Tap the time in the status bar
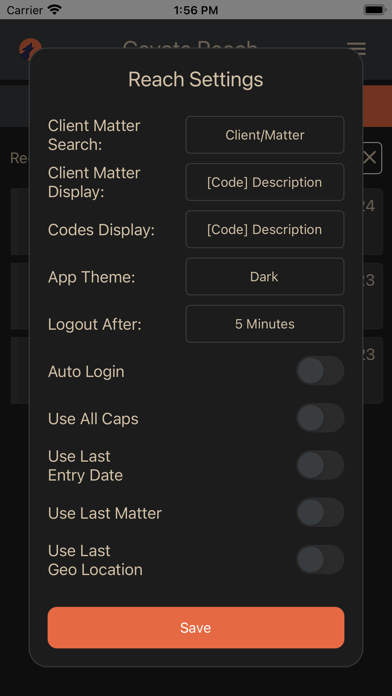Image resolution: width=392 pixels, height=696 pixels. [x=196, y=10]
